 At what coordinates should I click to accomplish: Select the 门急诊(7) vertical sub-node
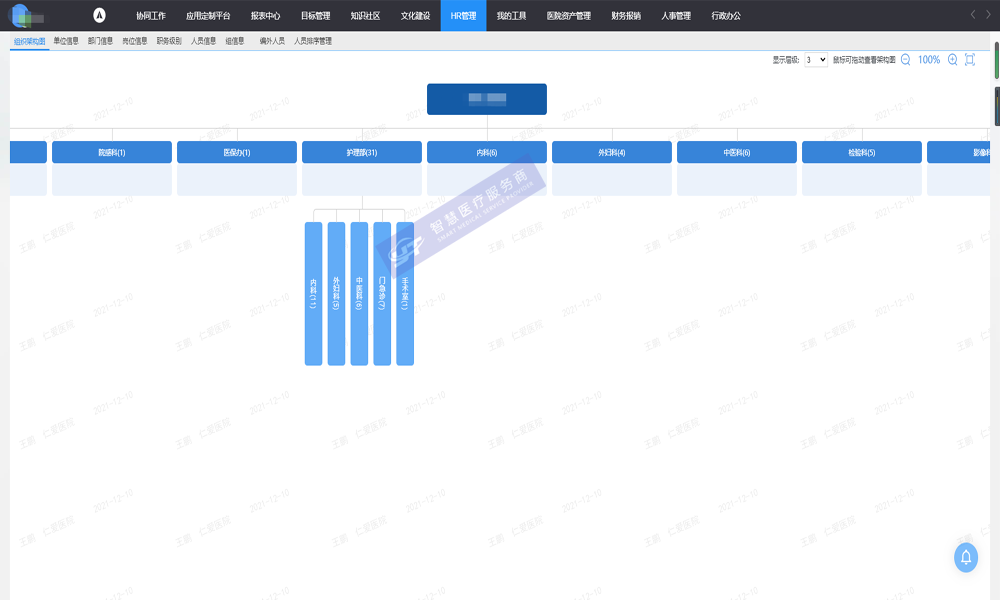pos(382,293)
